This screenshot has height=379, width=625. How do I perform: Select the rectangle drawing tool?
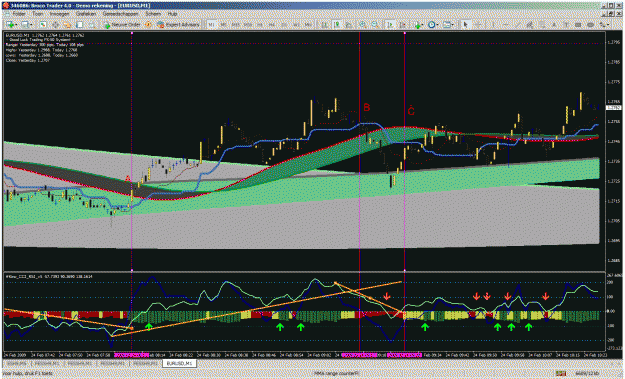pos(578,25)
